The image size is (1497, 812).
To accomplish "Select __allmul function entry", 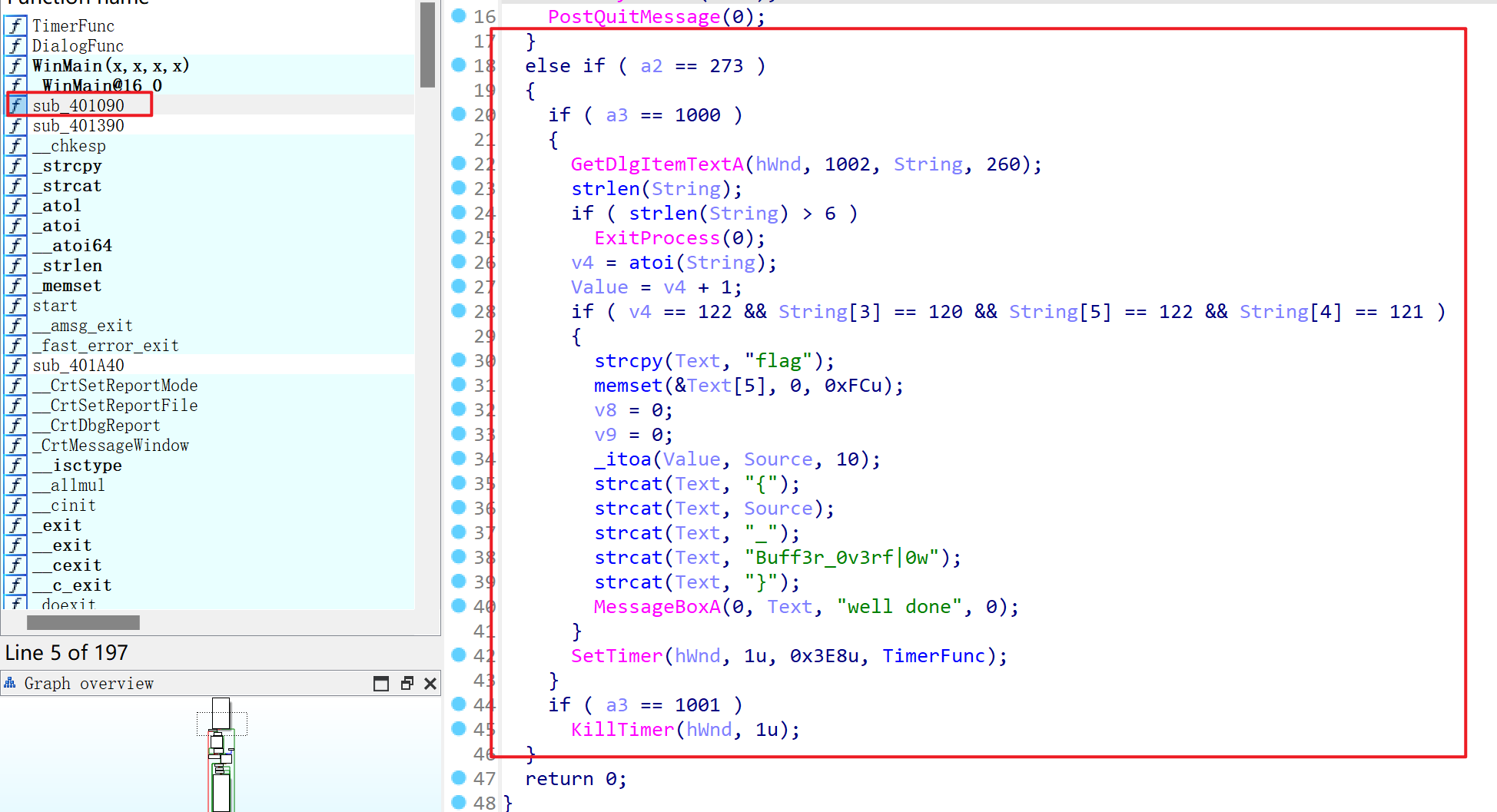I will (x=68, y=485).
